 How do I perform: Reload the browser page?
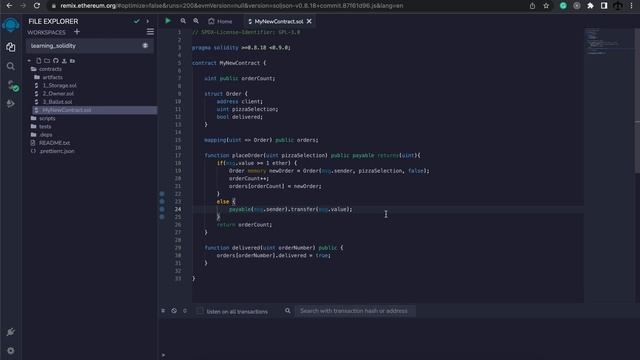click(37, 6)
